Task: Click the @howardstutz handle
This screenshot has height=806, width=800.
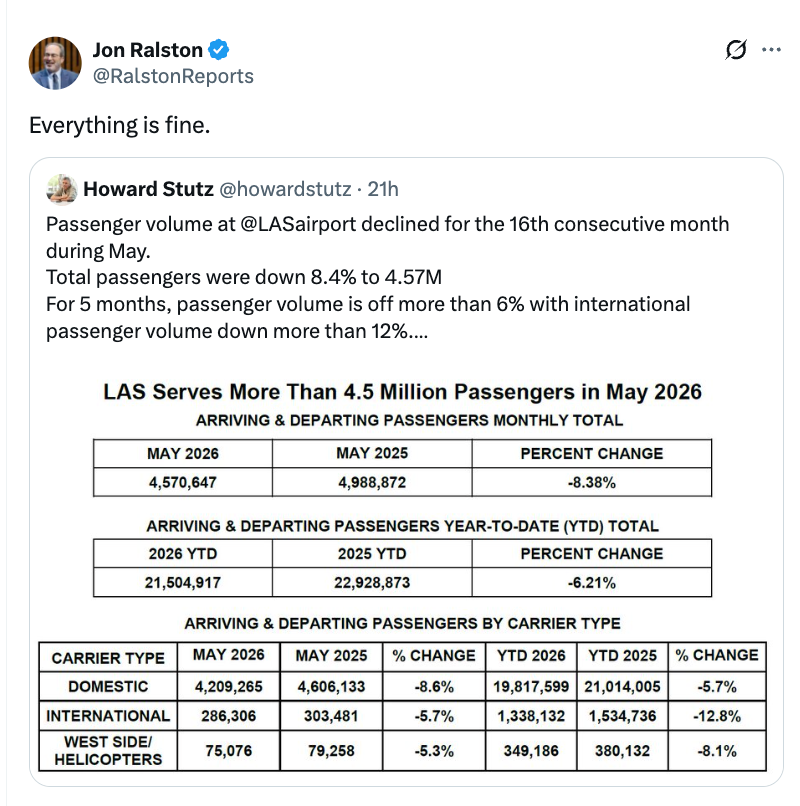Action: (285, 189)
